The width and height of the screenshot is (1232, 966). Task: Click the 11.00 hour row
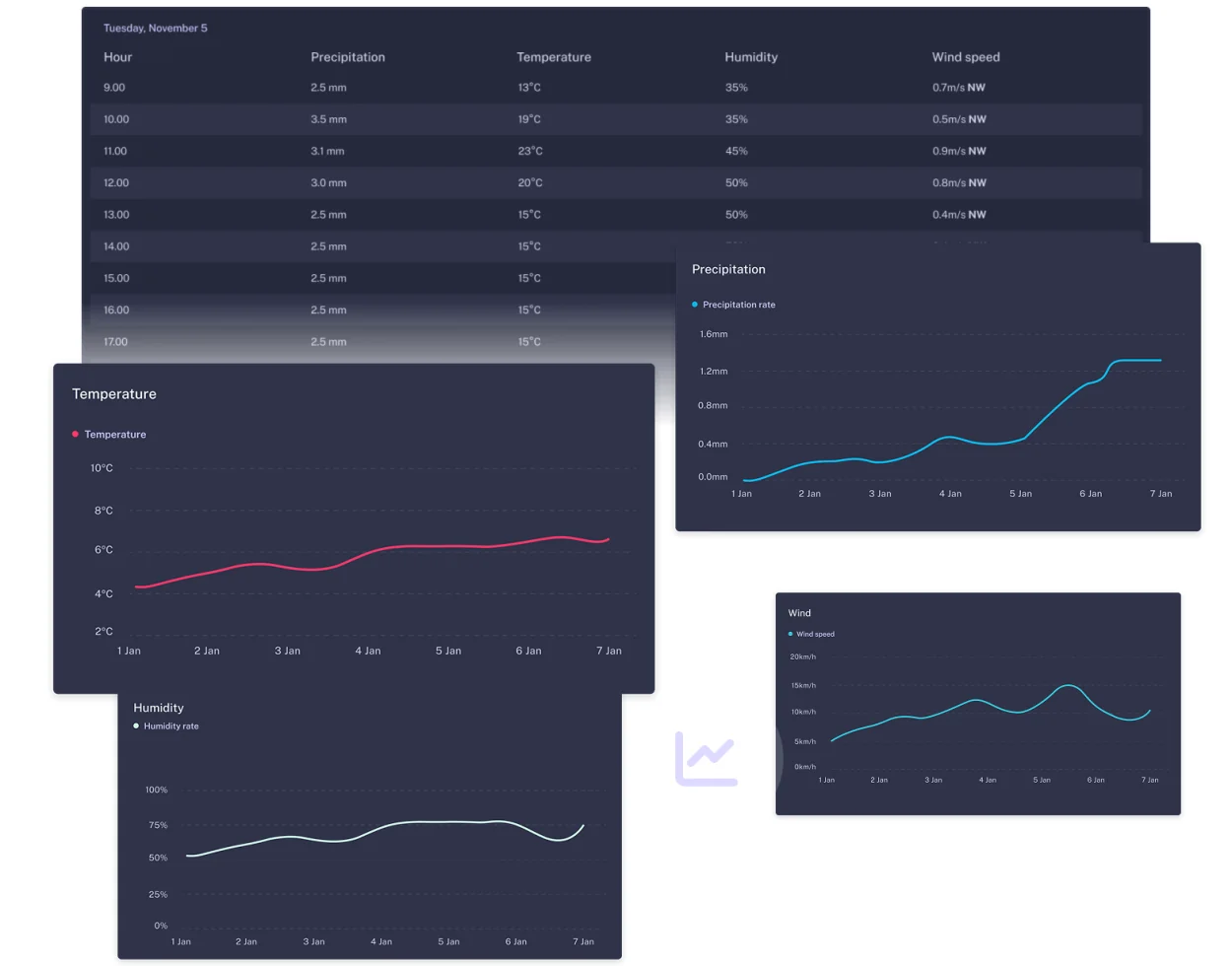pyautogui.click(x=616, y=151)
